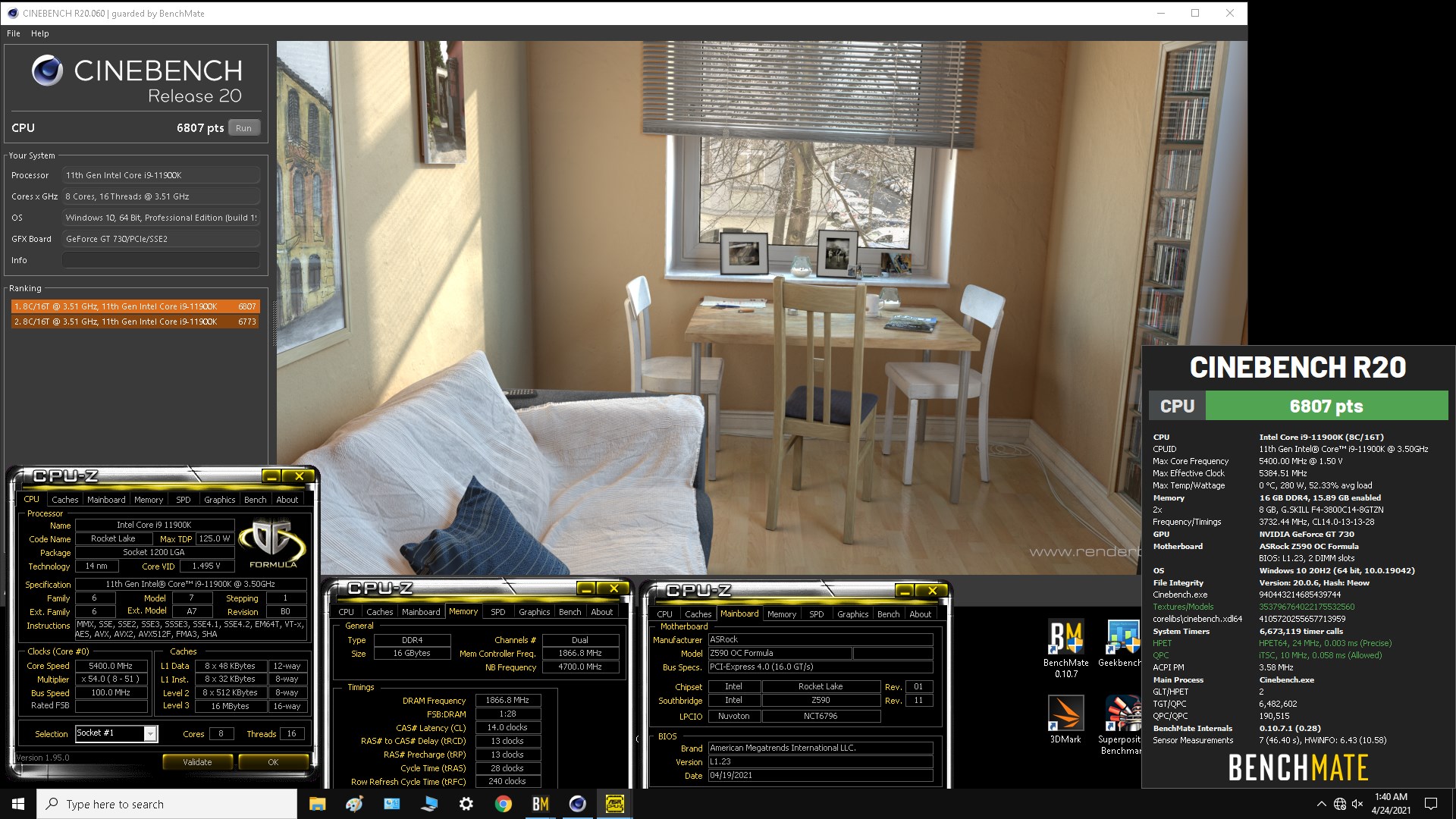Open Cinebench from the taskbar
This screenshot has height=819, width=1456.
pyautogui.click(x=577, y=804)
